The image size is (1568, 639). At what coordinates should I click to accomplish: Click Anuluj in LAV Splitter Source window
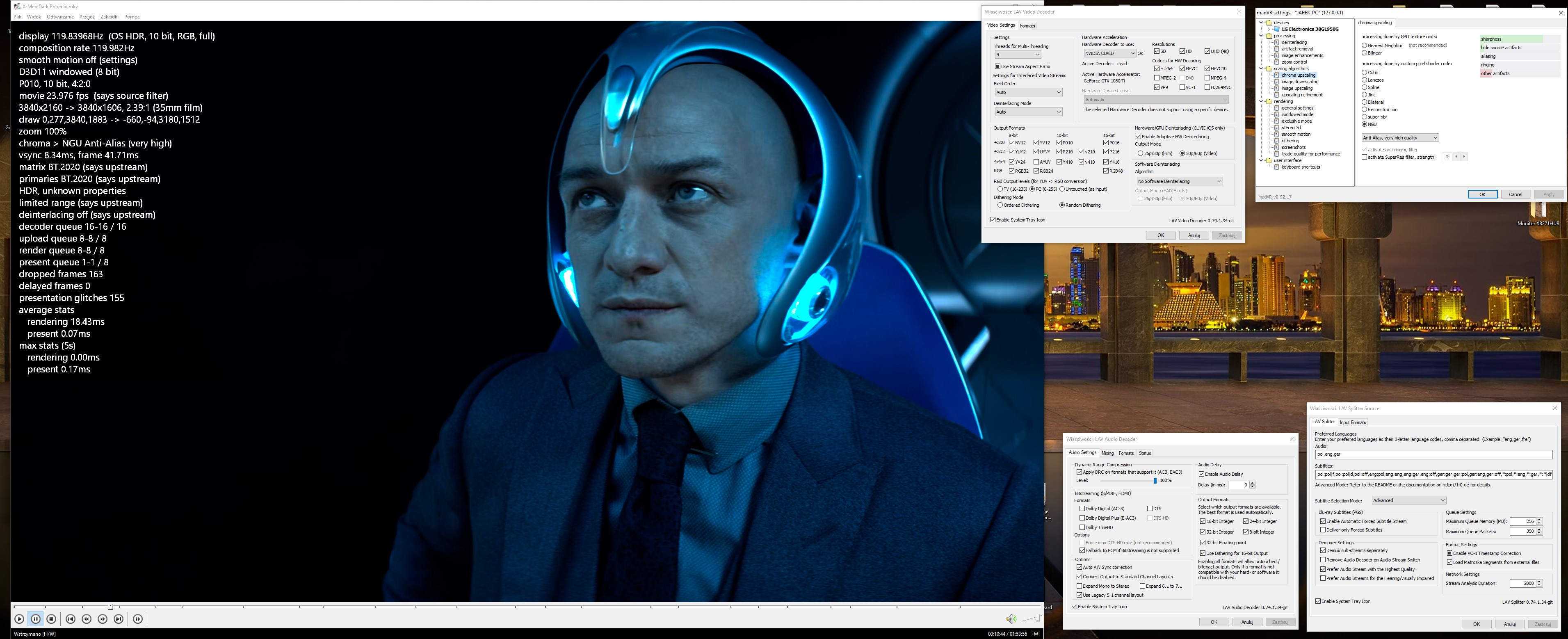[x=1510, y=624]
